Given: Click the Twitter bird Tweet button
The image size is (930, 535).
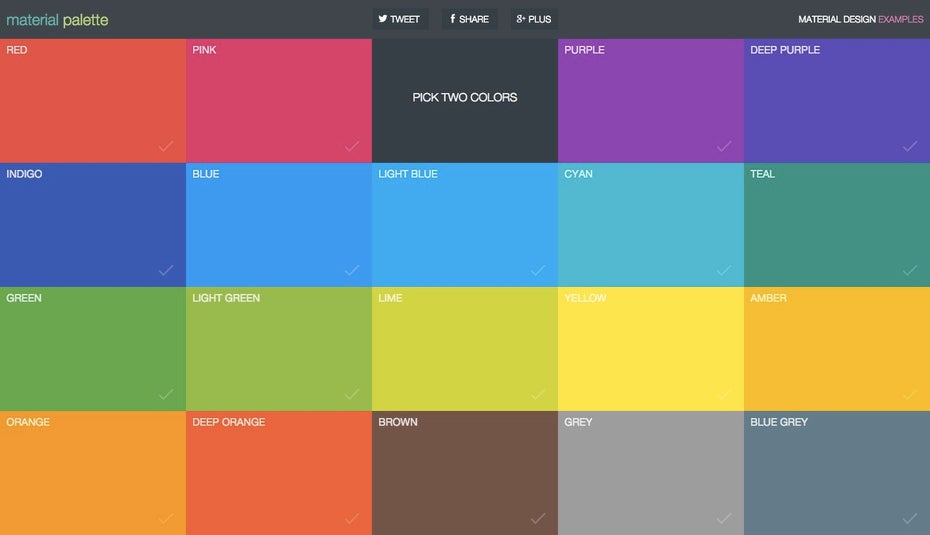Looking at the screenshot, I should (400, 19).
